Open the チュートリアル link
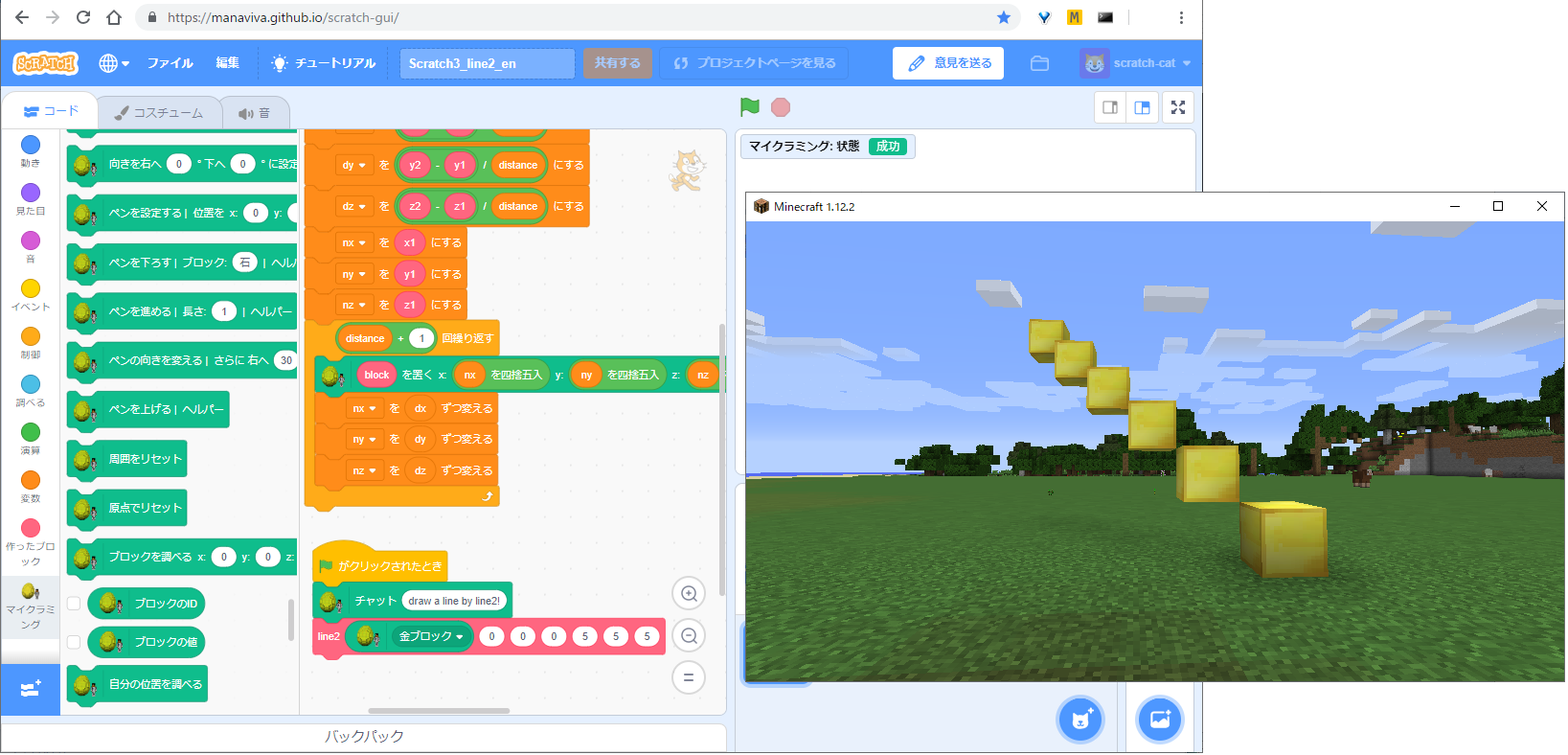The image size is (1568, 755). (x=324, y=63)
